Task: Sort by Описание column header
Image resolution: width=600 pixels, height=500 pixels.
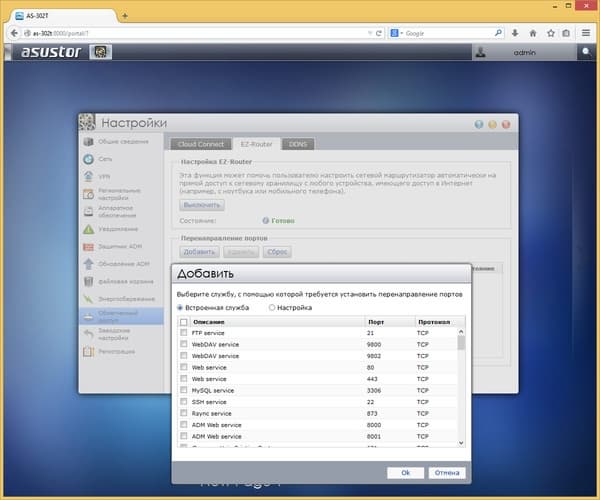Action: 277,322
